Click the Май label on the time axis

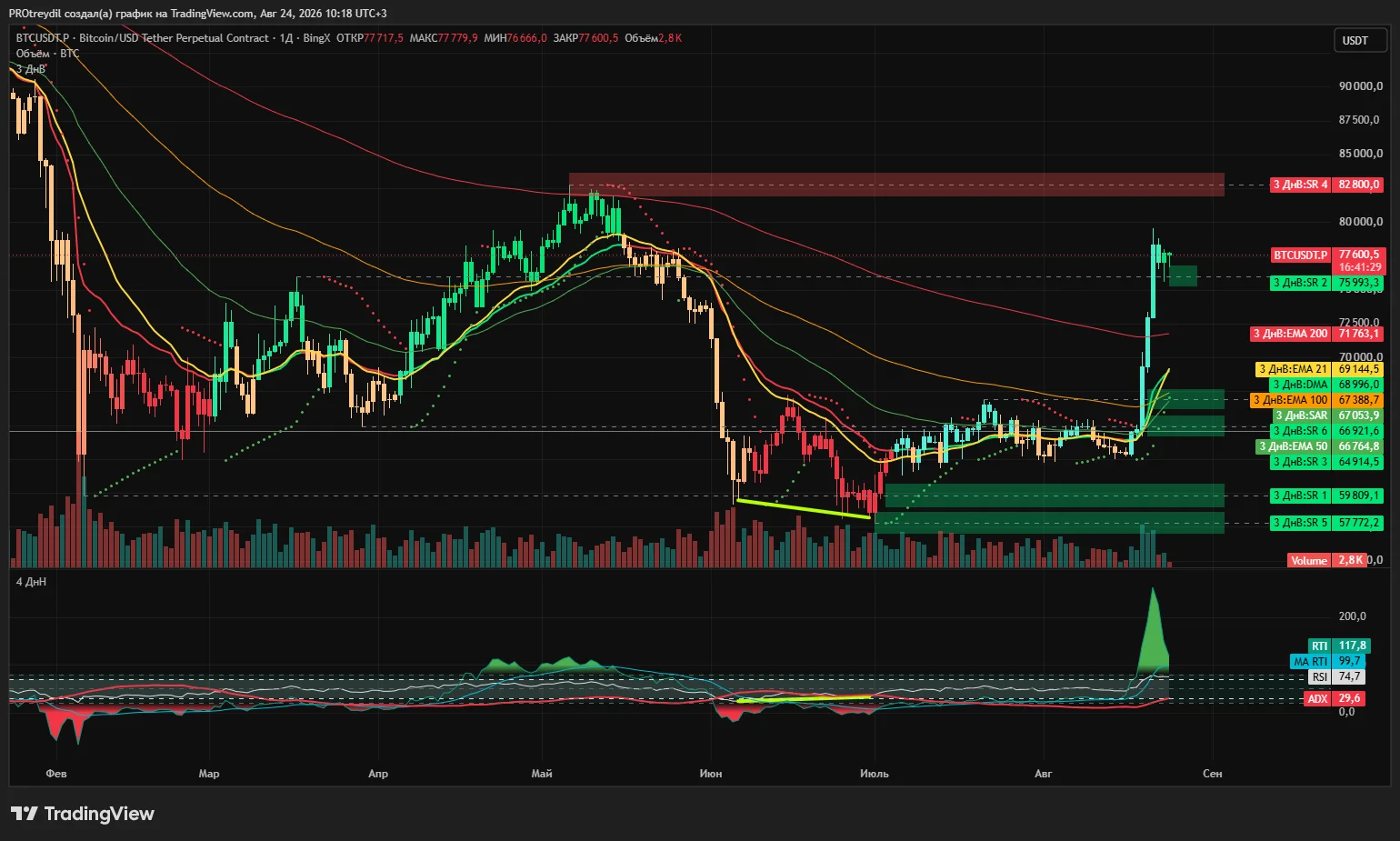click(x=542, y=774)
